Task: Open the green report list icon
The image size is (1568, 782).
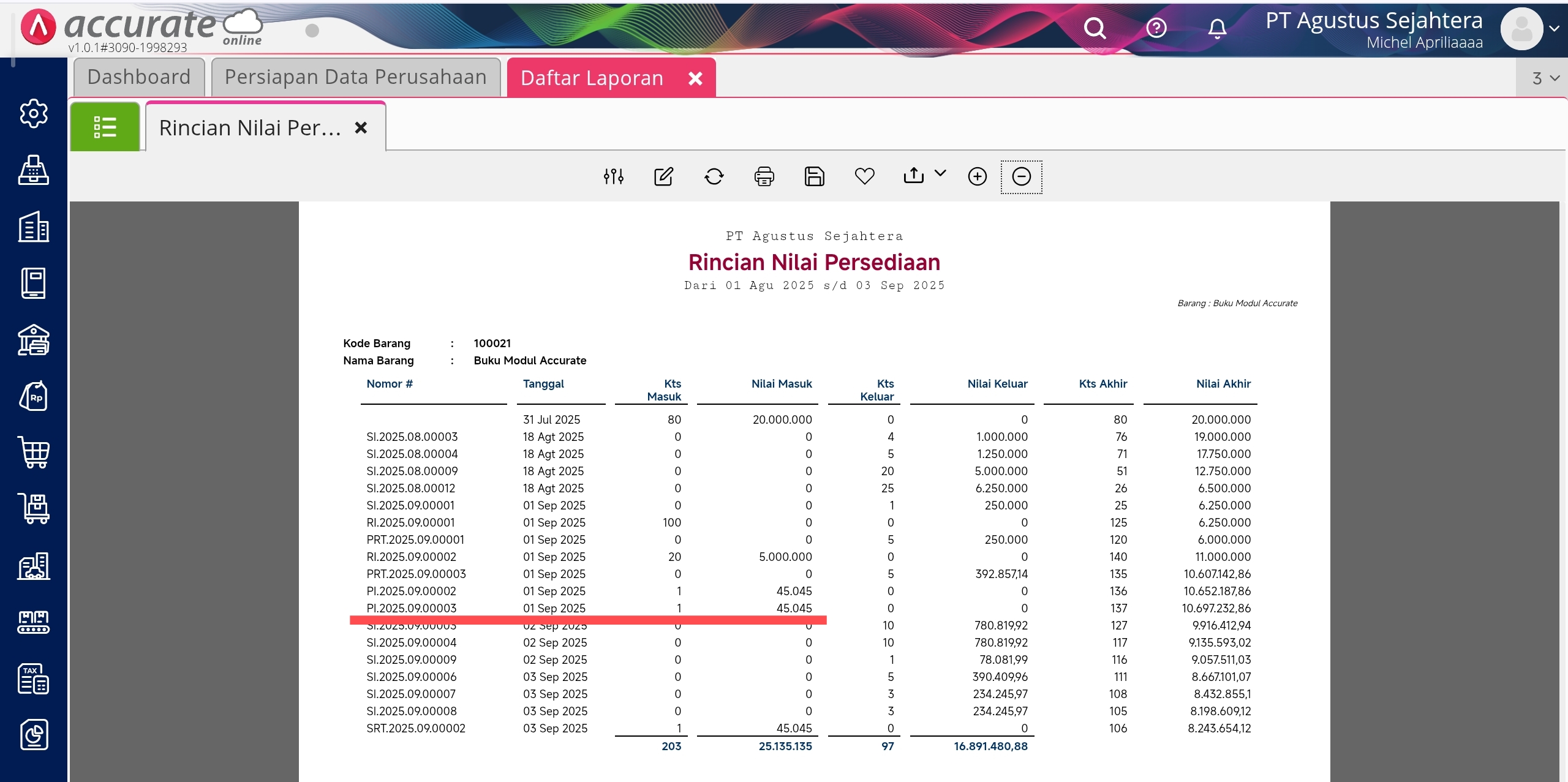Action: pyautogui.click(x=105, y=127)
